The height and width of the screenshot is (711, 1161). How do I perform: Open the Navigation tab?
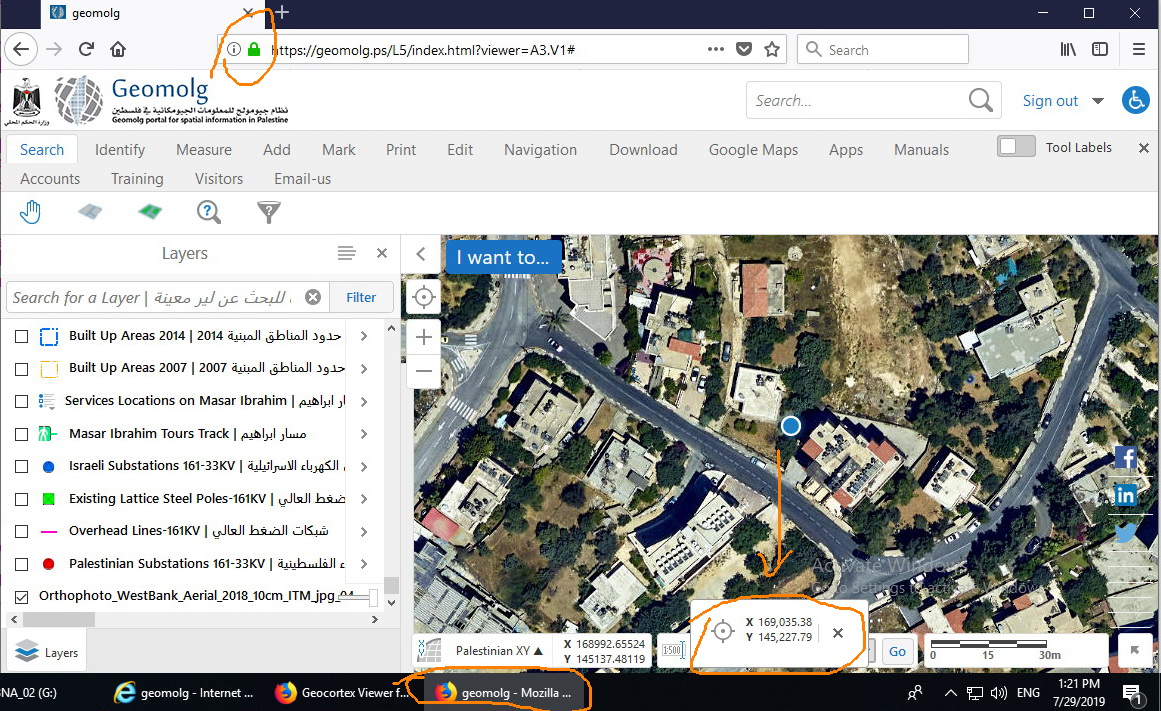541,150
